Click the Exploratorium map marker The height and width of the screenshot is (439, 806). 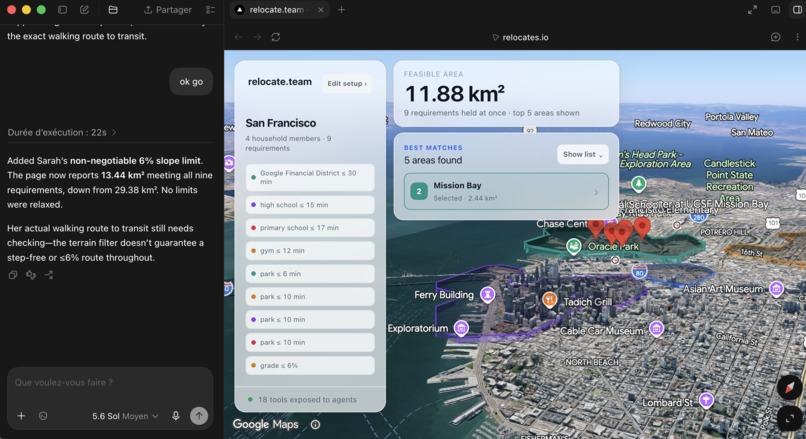pos(461,328)
